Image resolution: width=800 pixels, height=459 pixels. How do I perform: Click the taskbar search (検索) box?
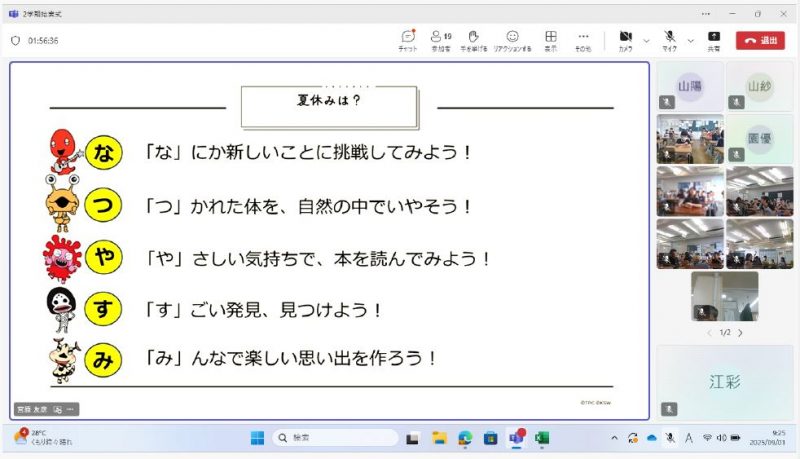point(333,438)
